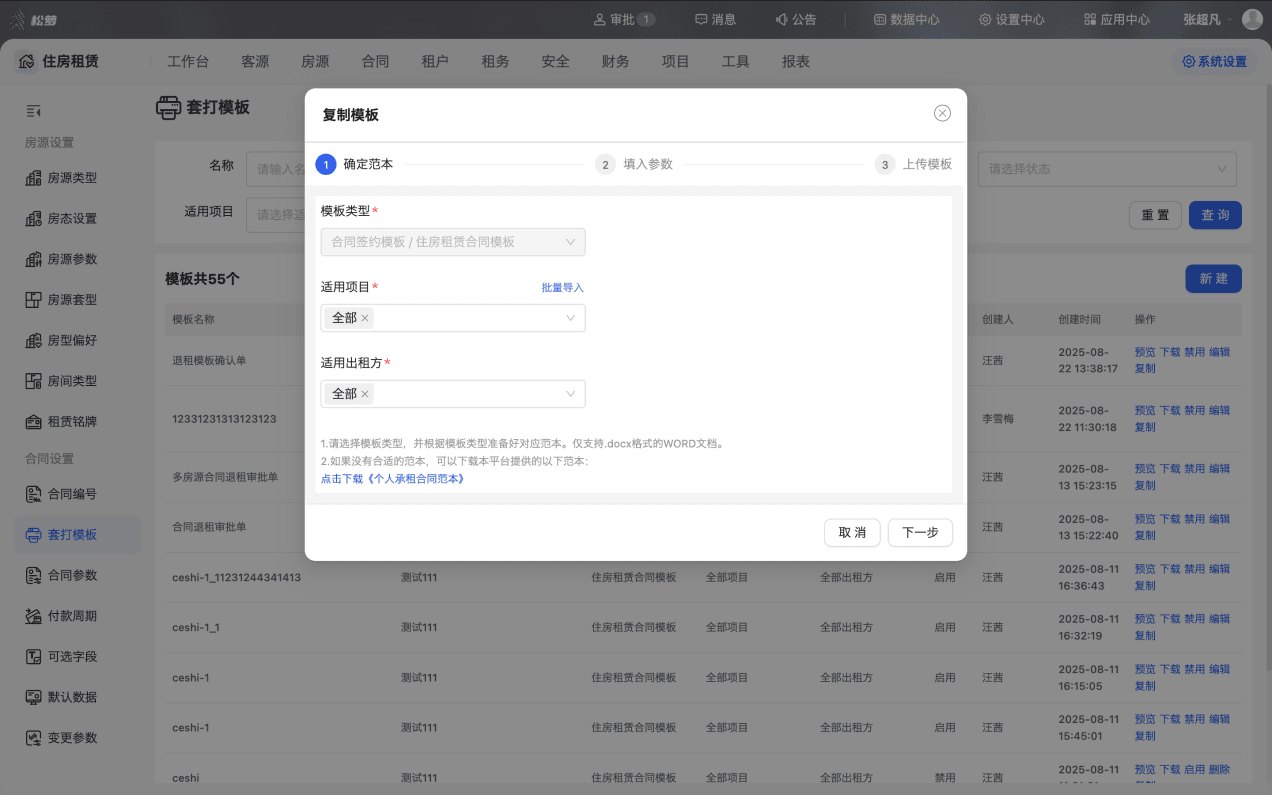The height and width of the screenshot is (795, 1272).
Task: Close the 复制模板 dialog with X icon
Action: (x=942, y=113)
